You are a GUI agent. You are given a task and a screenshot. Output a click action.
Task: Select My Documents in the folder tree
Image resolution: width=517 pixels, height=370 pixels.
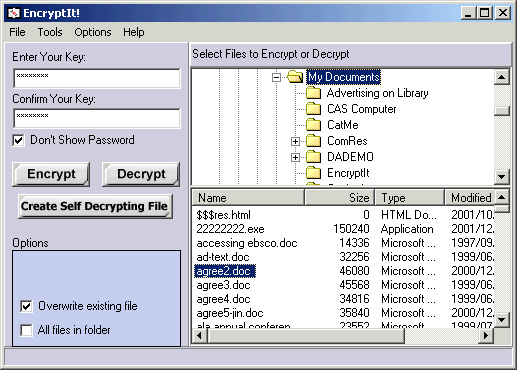[344, 77]
